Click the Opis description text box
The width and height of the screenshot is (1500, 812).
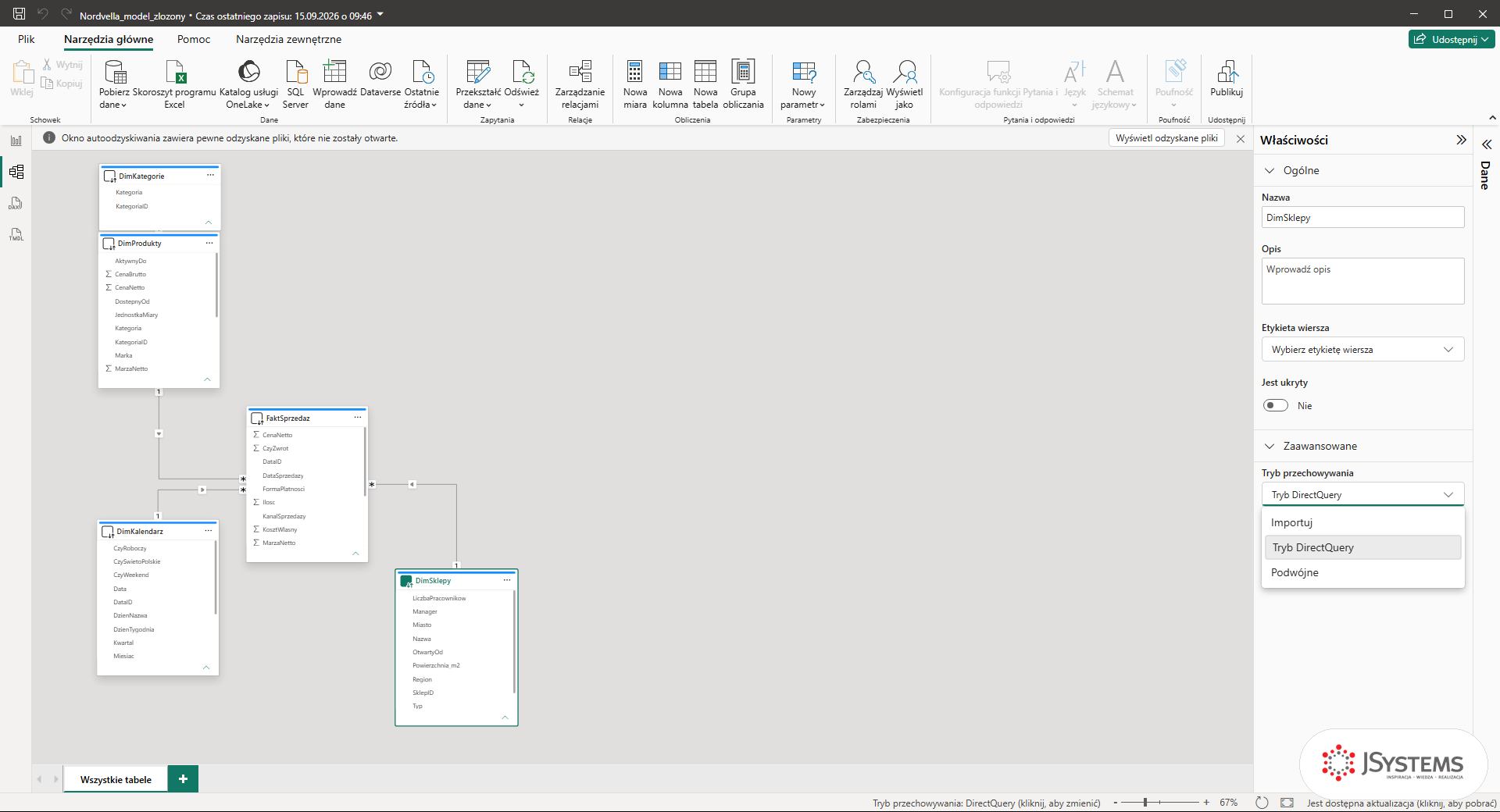pyautogui.click(x=1362, y=281)
